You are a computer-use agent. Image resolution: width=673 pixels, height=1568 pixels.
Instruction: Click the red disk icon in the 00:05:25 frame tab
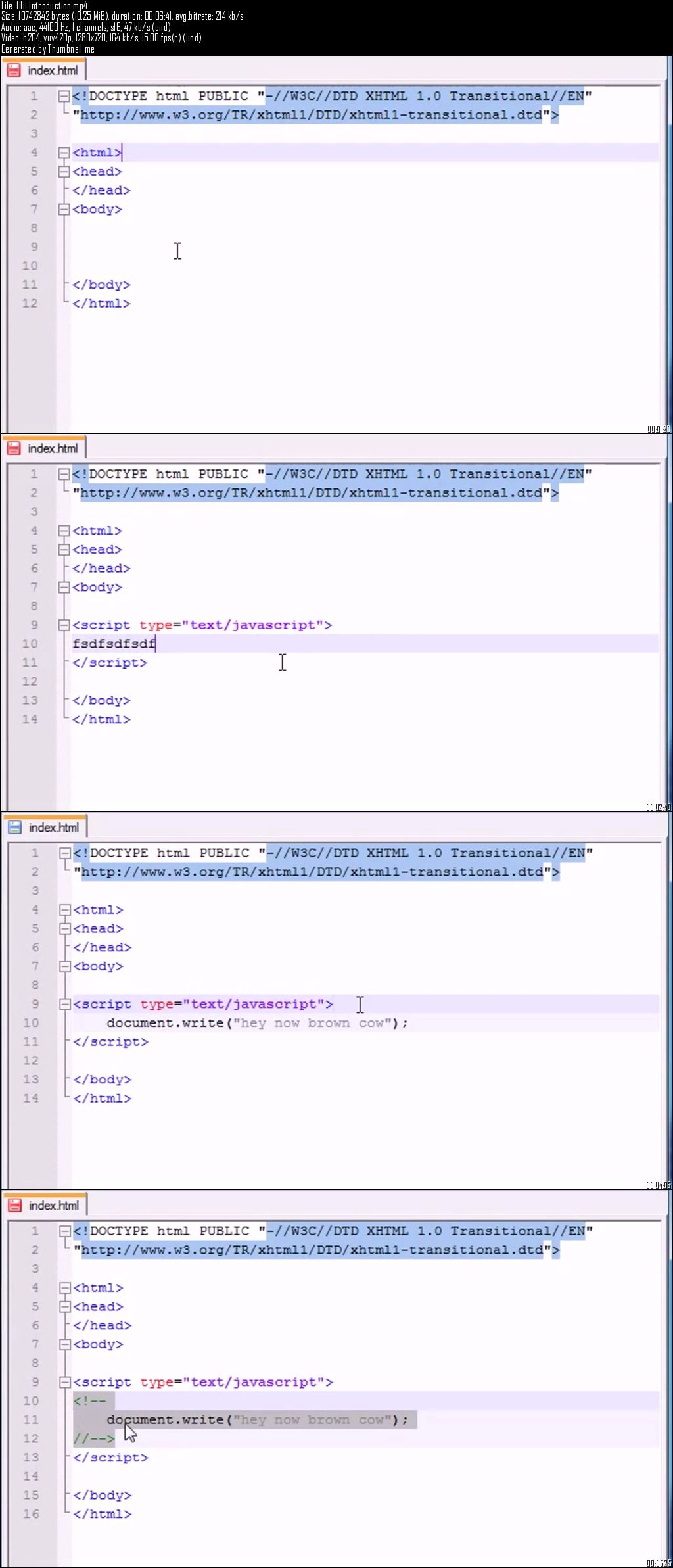14,1205
